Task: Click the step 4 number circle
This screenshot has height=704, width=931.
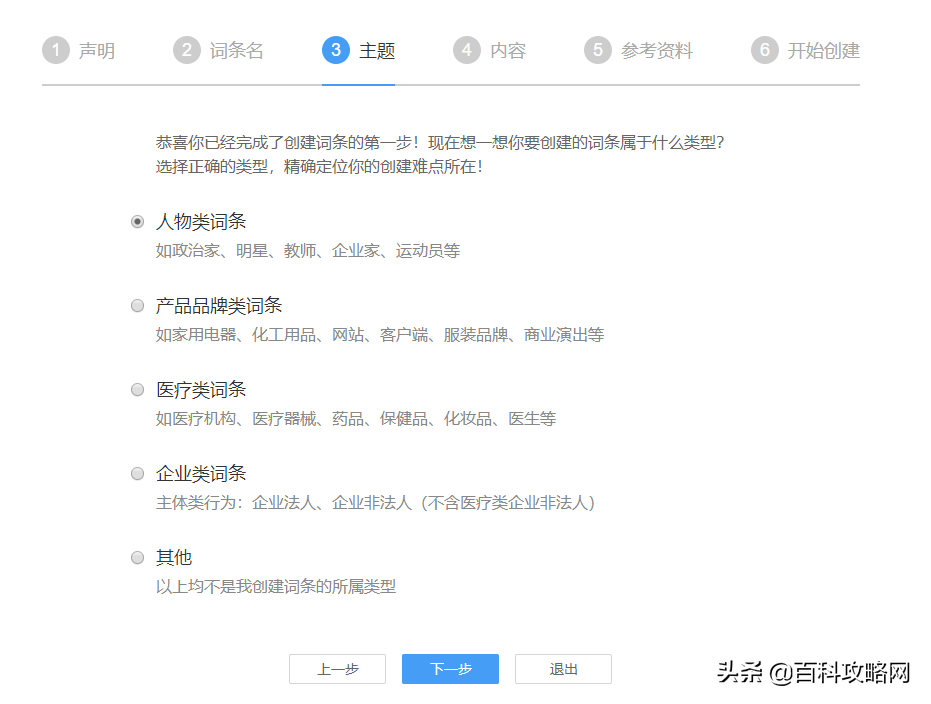Action: (x=467, y=50)
